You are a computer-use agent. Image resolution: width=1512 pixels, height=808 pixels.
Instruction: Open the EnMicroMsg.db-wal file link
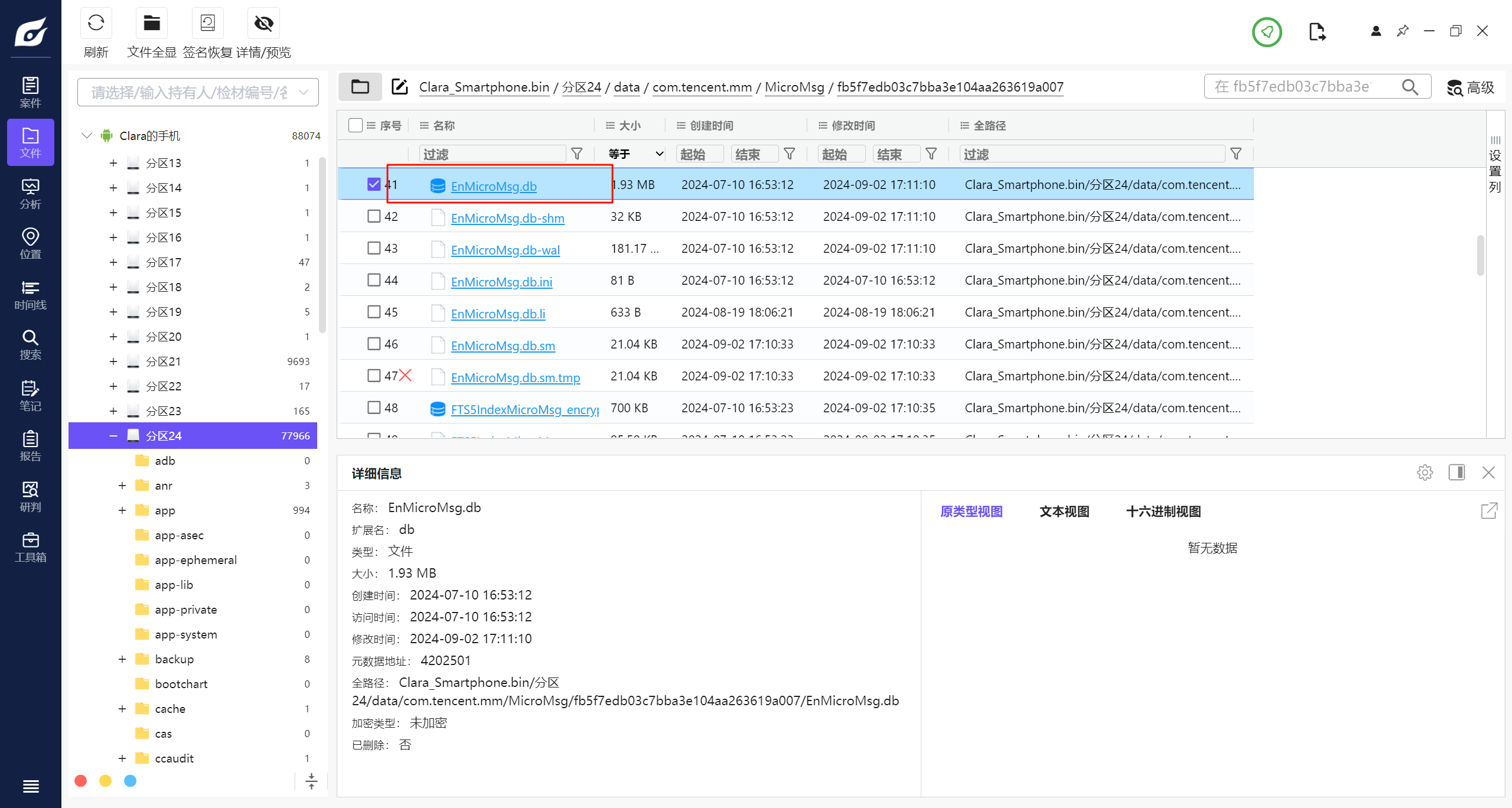coord(505,250)
